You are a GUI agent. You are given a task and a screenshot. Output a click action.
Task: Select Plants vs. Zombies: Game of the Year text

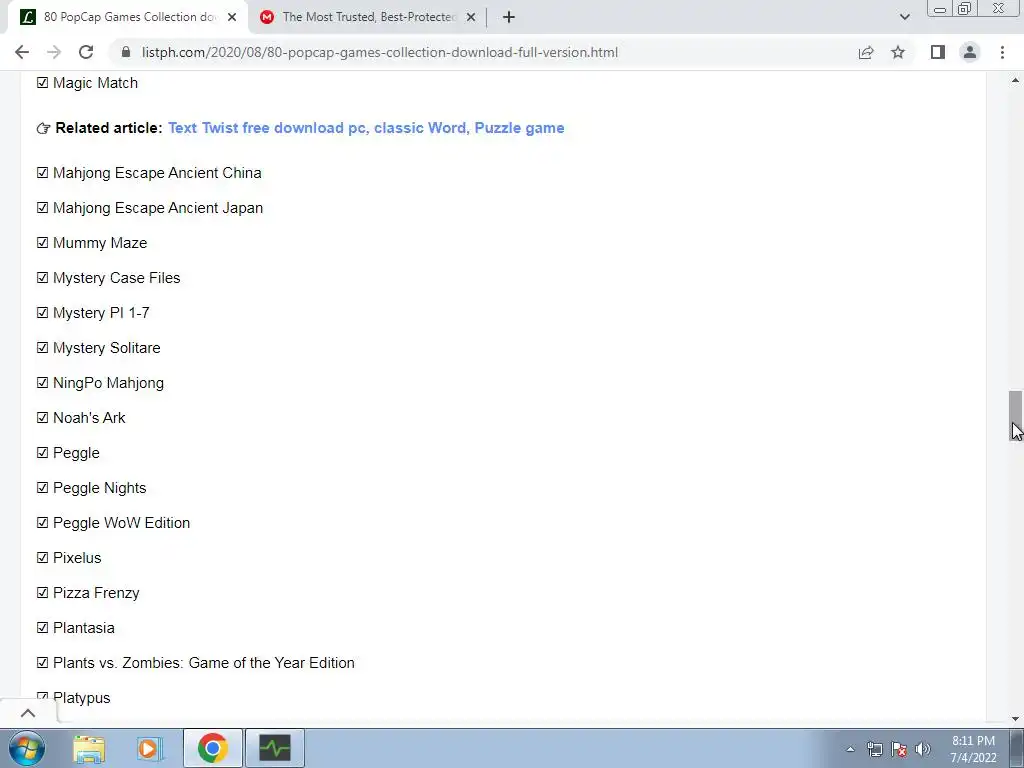[204, 663]
